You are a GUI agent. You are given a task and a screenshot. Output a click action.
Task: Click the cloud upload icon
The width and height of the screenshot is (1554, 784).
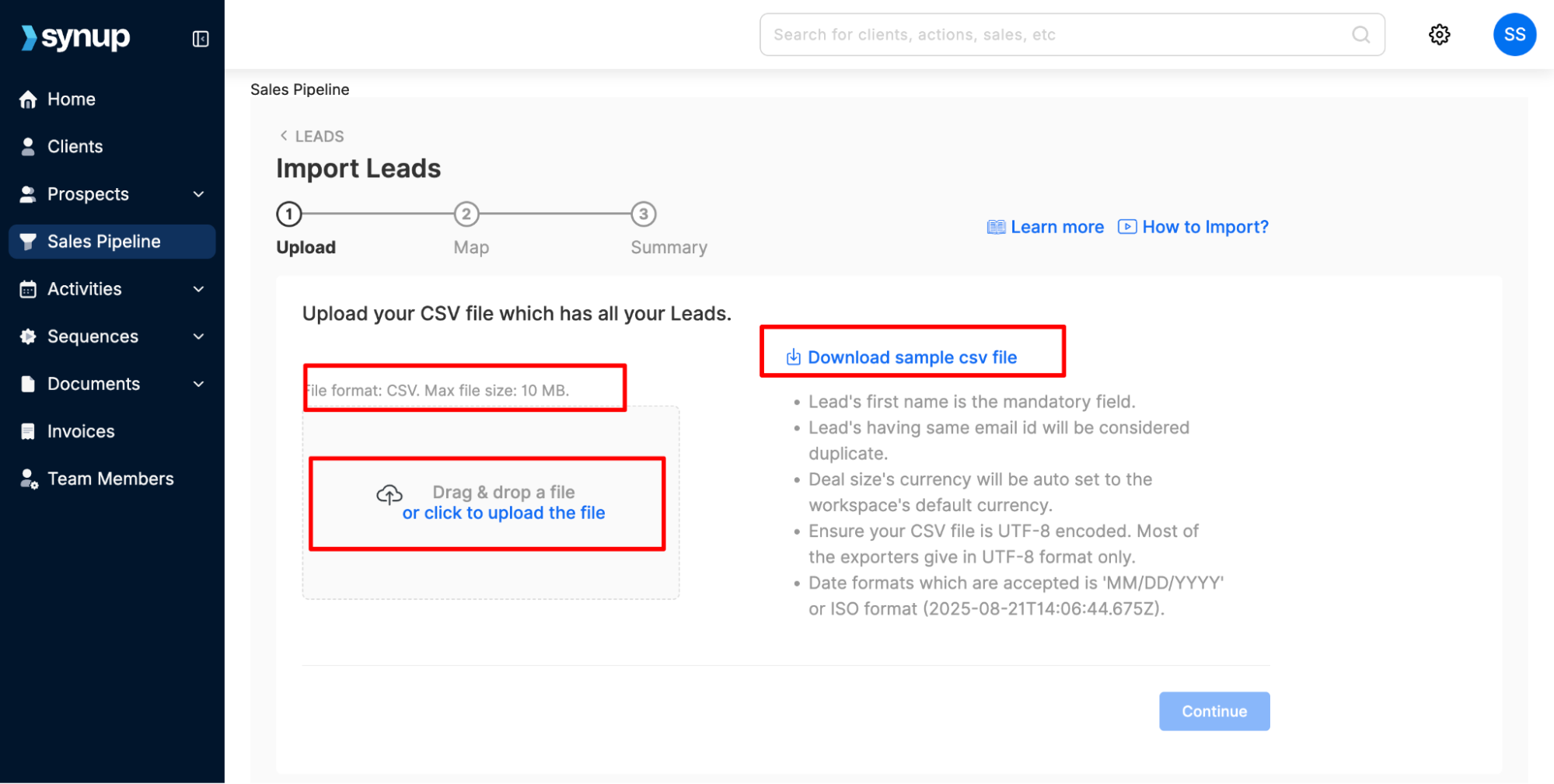[x=389, y=494]
